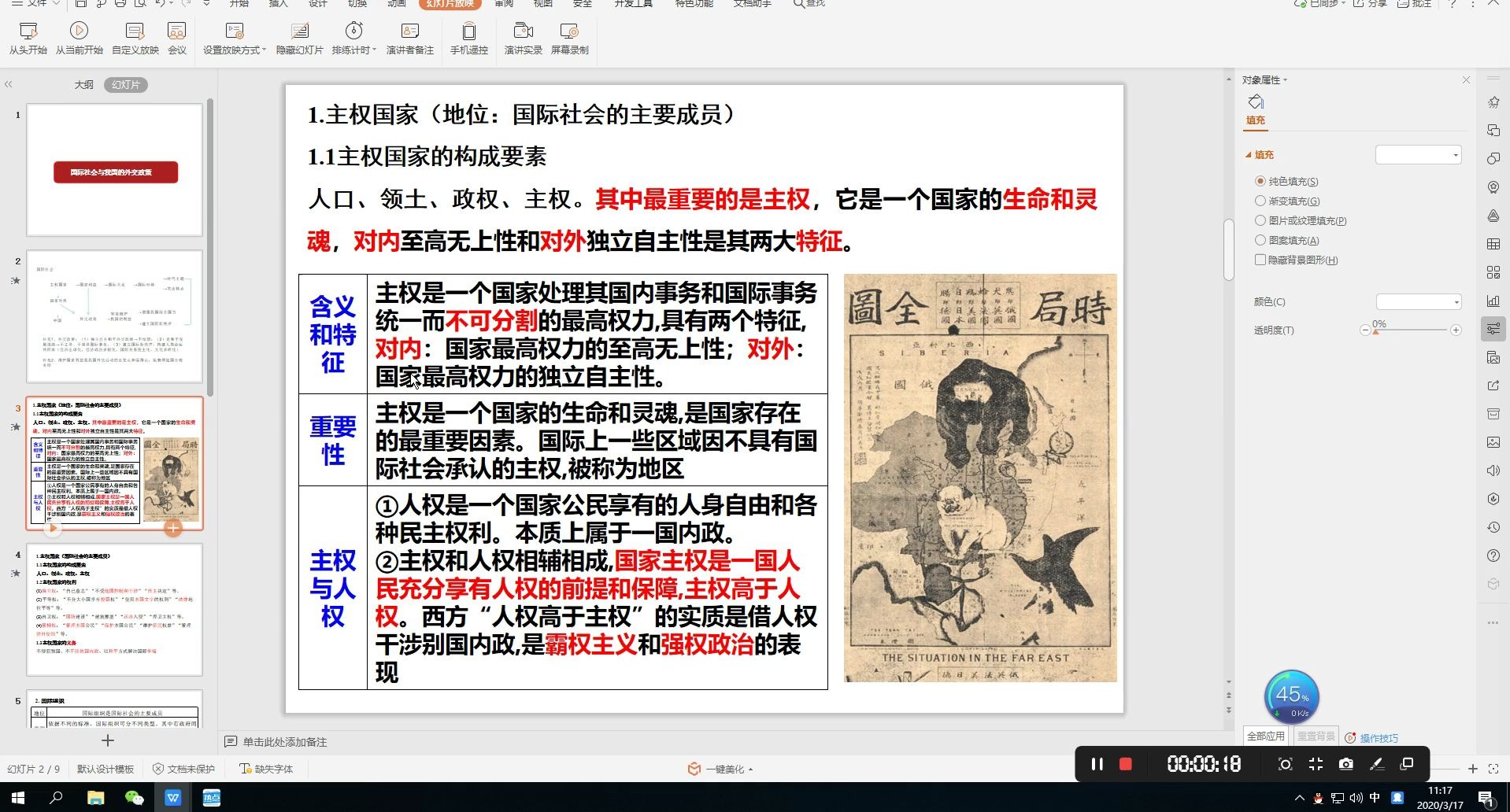1510x812 pixels.
Task: Click fit-slide-to-window icon in status bar
Action: 1493,769
